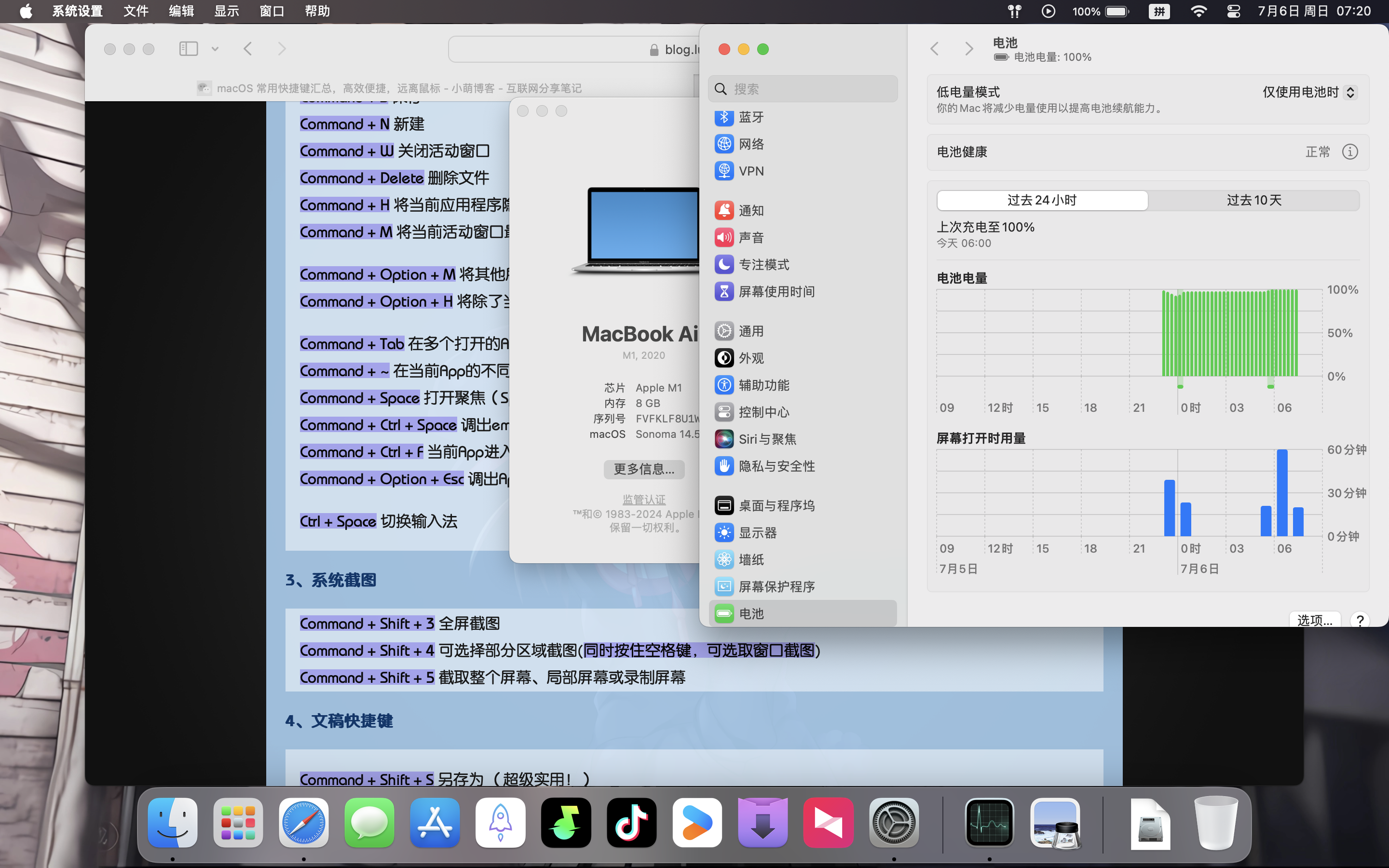The height and width of the screenshot is (868, 1389).
Task: Toggle input method icon in menu bar
Action: pos(1159,11)
